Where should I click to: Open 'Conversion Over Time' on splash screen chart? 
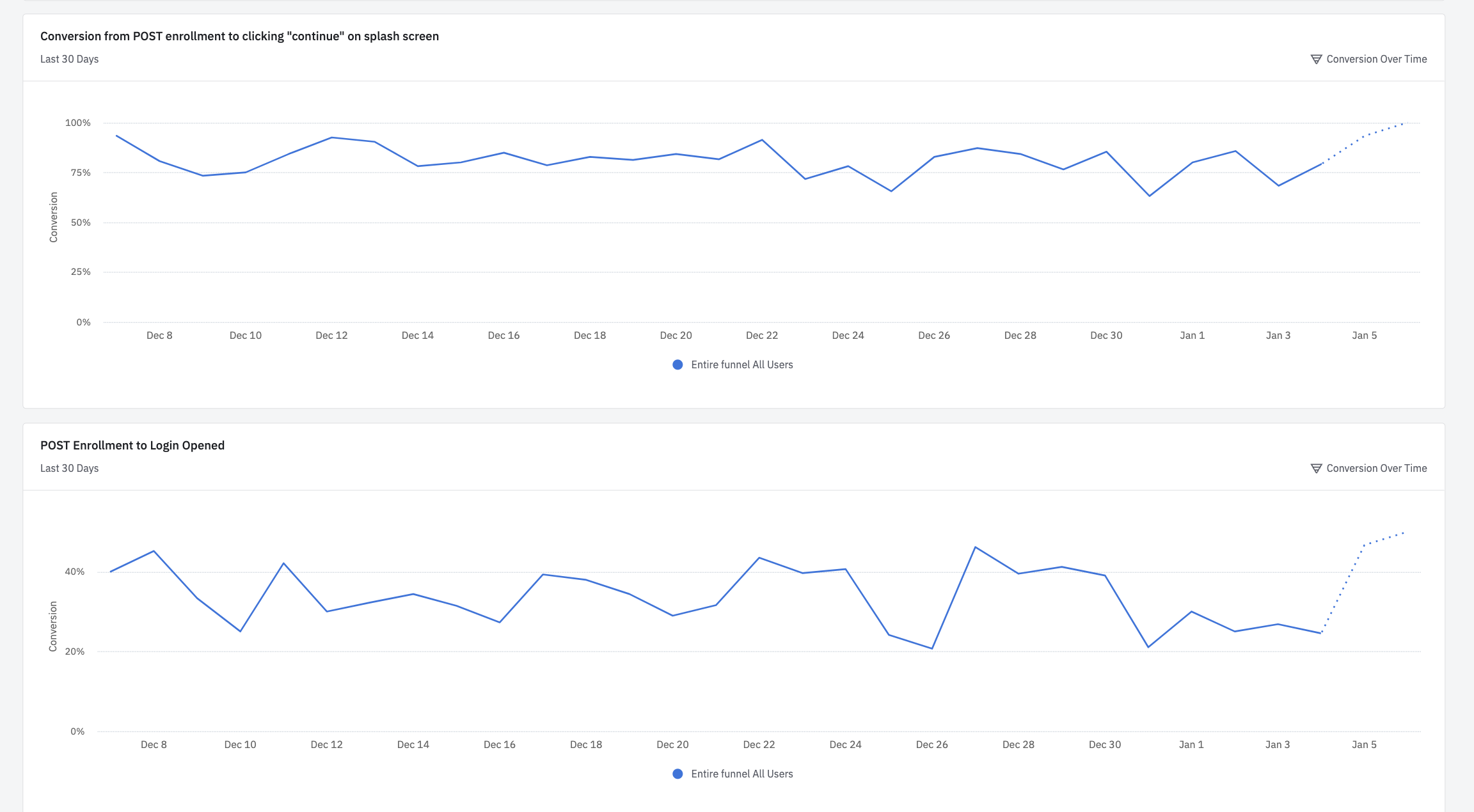click(x=1376, y=59)
